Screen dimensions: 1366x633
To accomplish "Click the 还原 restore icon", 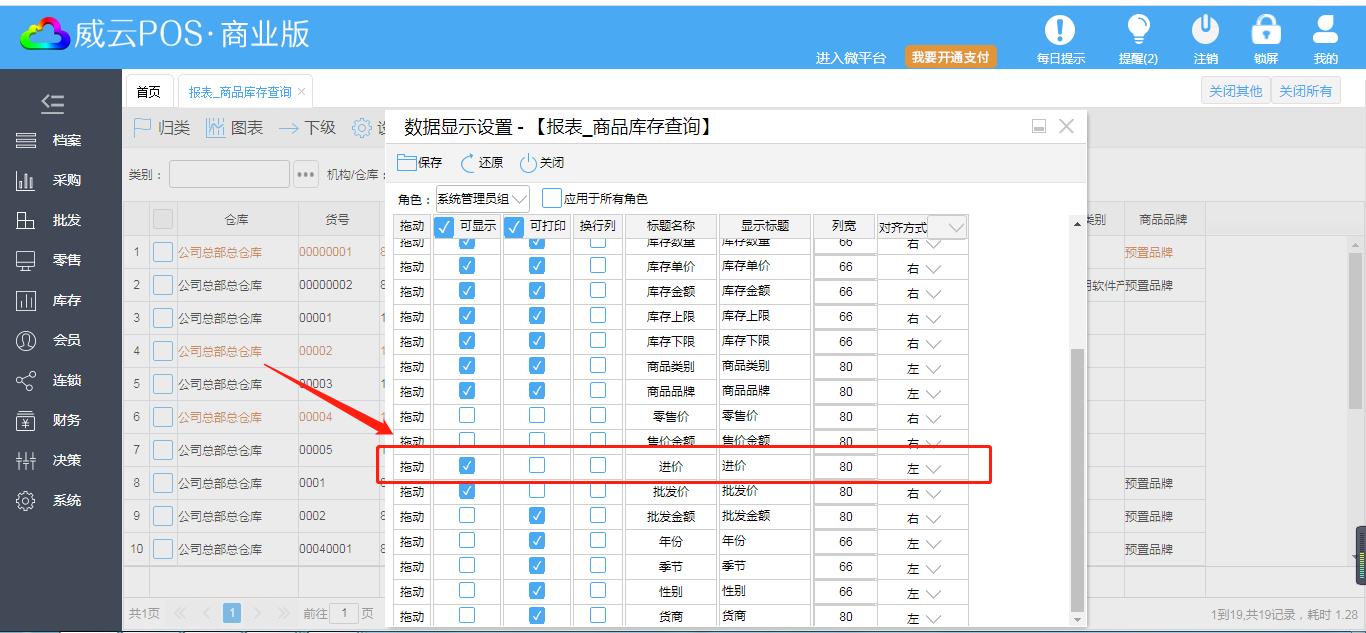I will [x=470, y=163].
